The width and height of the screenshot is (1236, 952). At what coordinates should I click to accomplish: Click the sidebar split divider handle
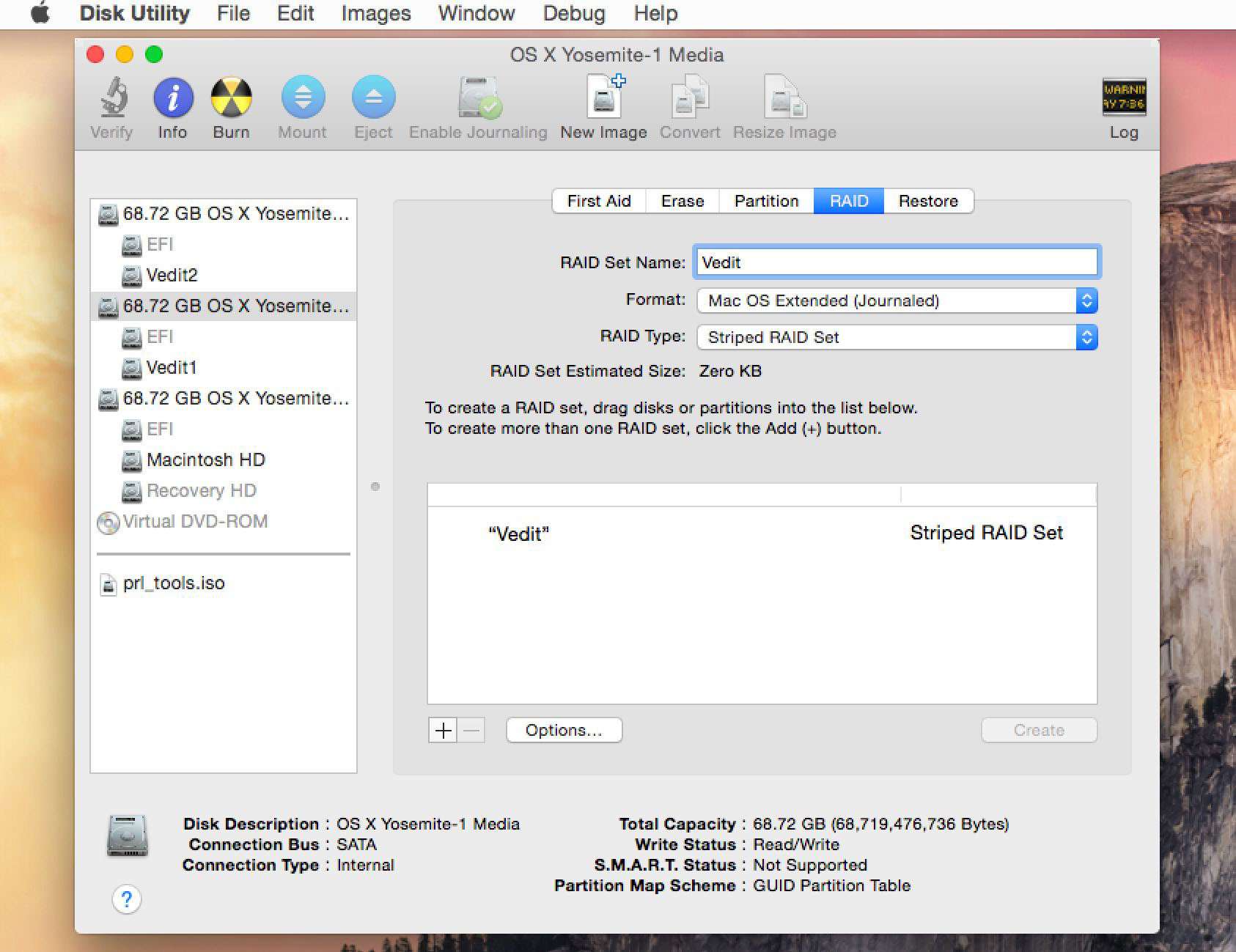tap(375, 487)
